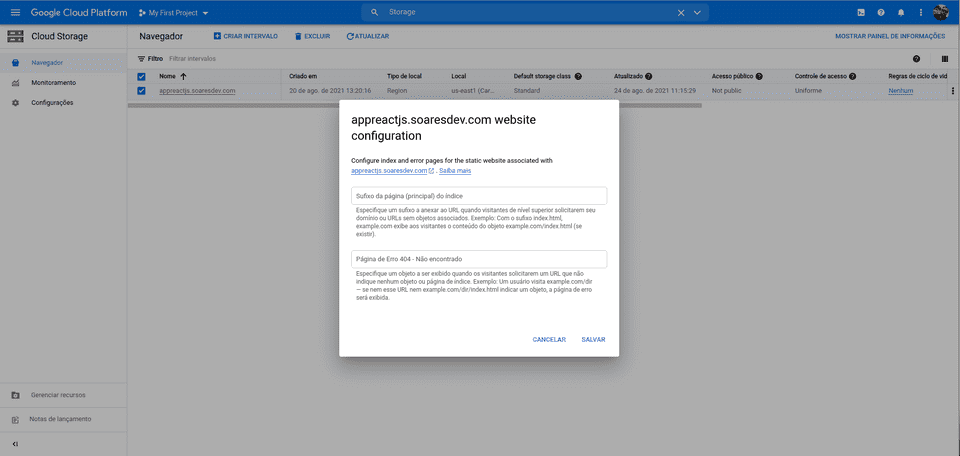Toggle the select-all buckets checkbox
960x456 pixels.
pyautogui.click(x=142, y=76)
